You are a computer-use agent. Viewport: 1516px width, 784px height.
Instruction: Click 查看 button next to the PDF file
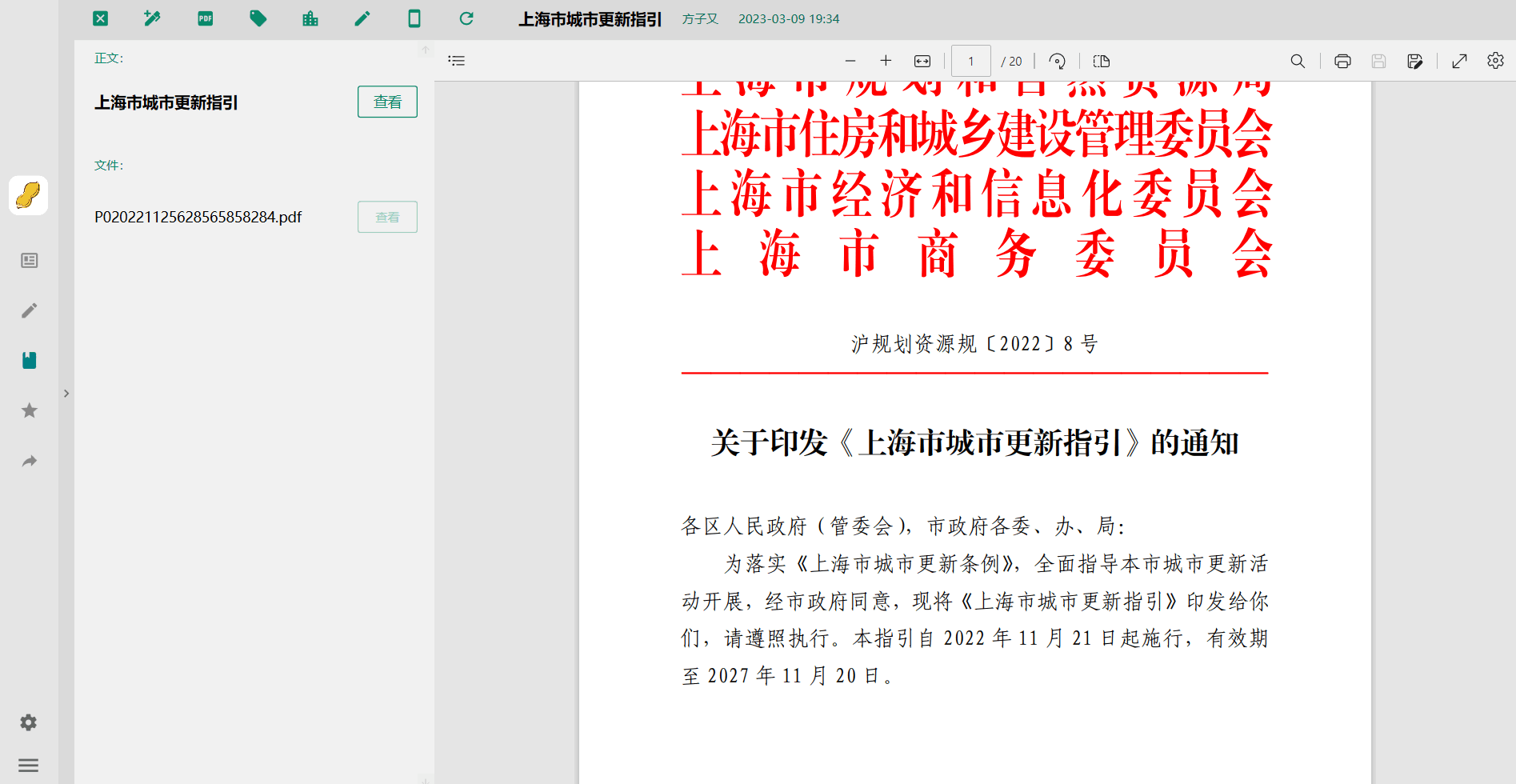pos(387,217)
